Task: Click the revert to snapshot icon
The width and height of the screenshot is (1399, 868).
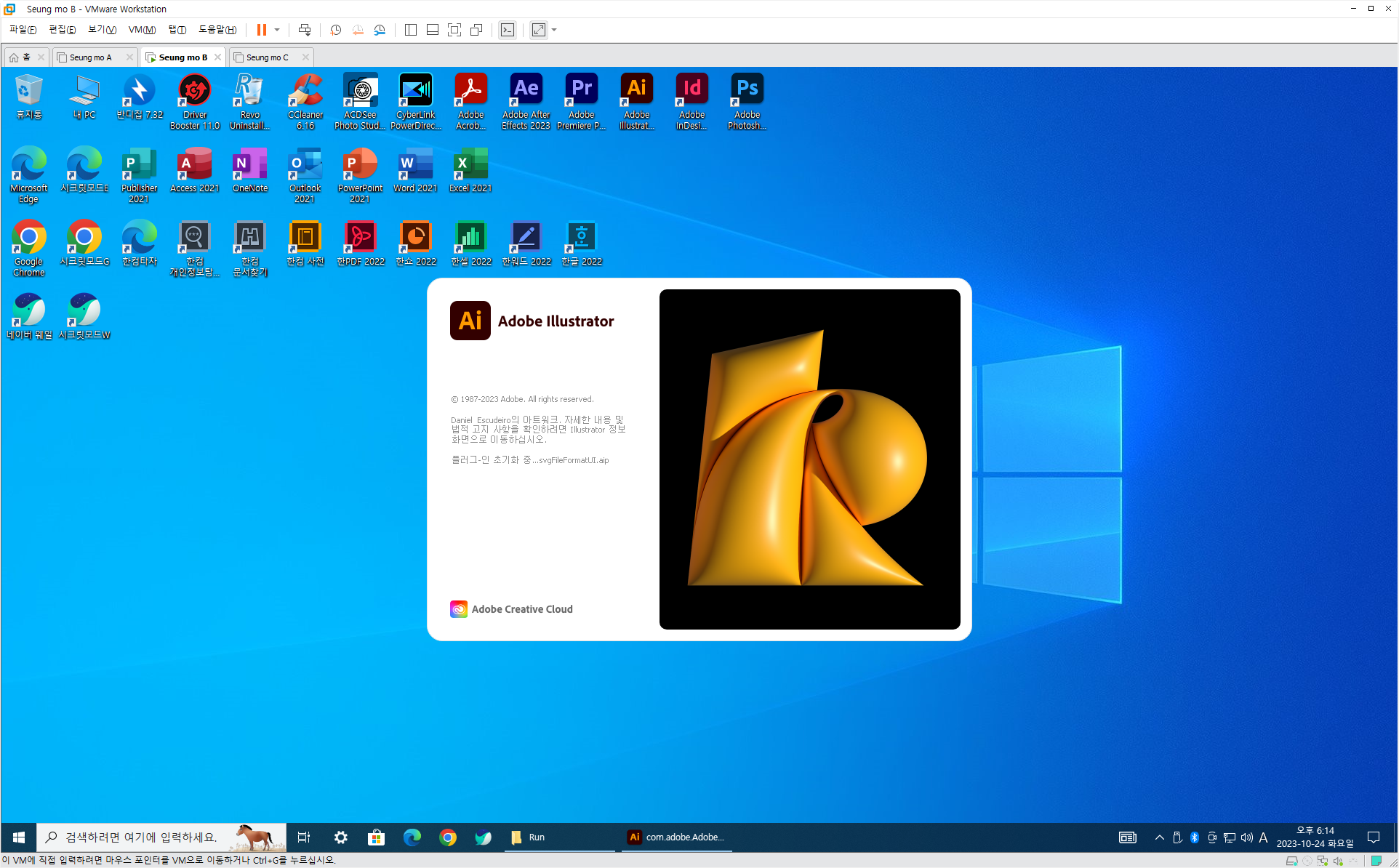Action: [x=358, y=30]
